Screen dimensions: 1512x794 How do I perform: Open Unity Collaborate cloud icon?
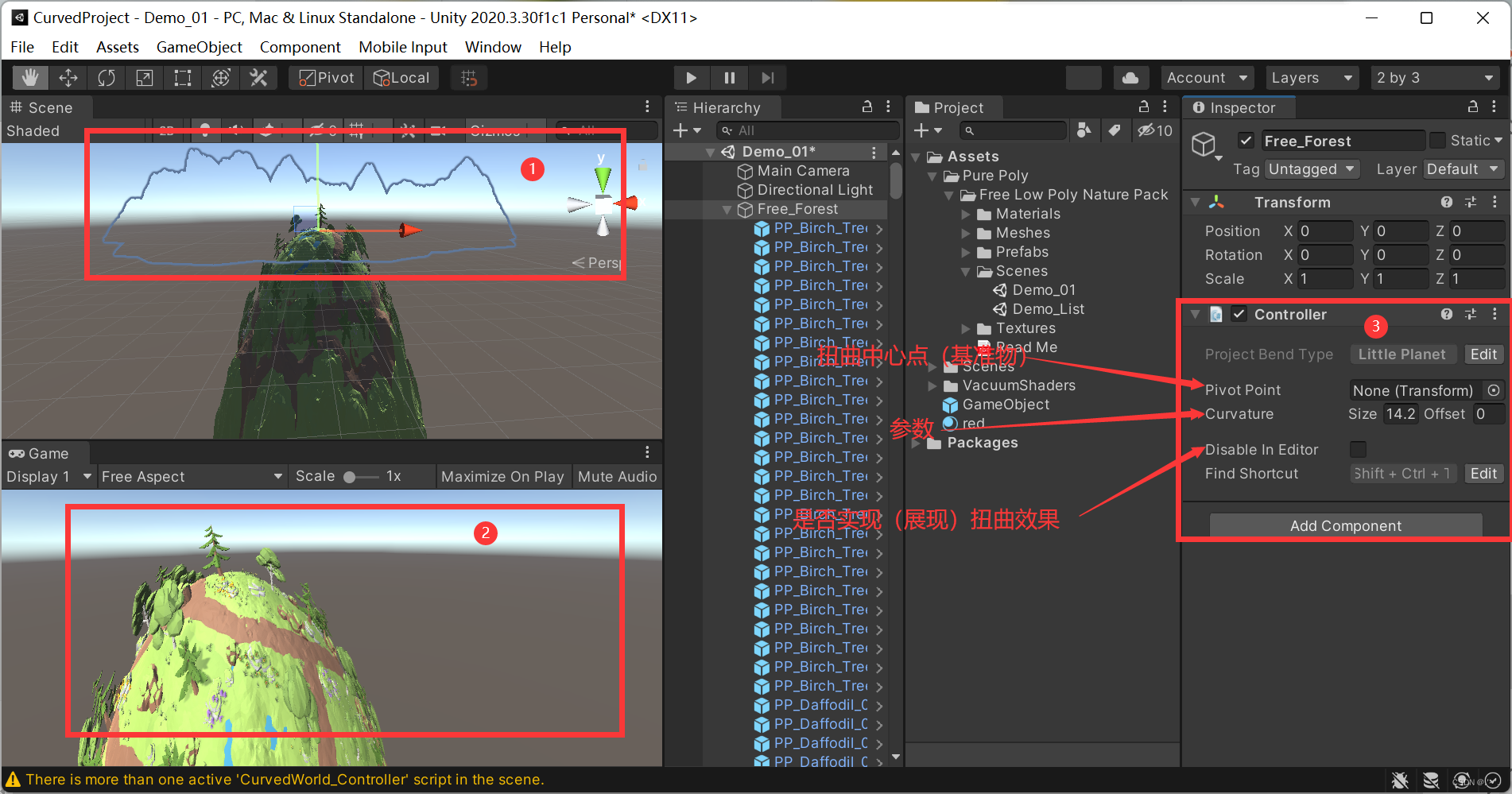(1130, 77)
